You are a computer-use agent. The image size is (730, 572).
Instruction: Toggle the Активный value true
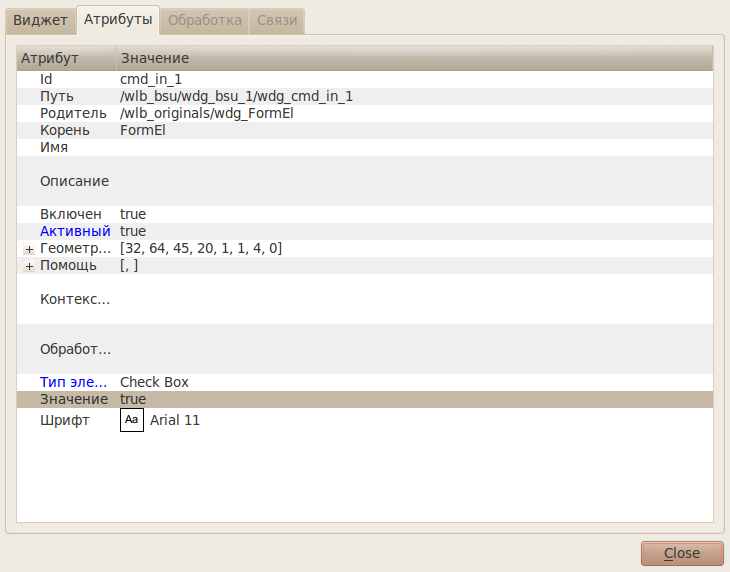click(133, 231)
